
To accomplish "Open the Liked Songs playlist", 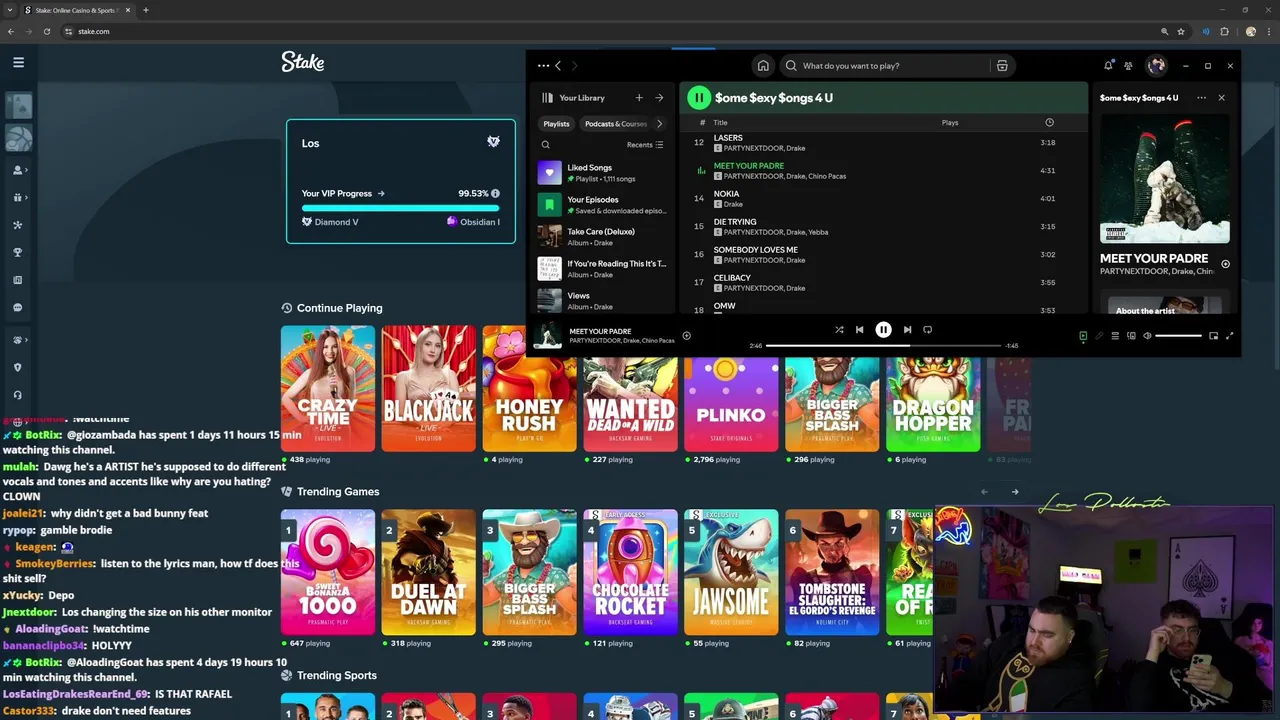I will [x=604, y=173].
